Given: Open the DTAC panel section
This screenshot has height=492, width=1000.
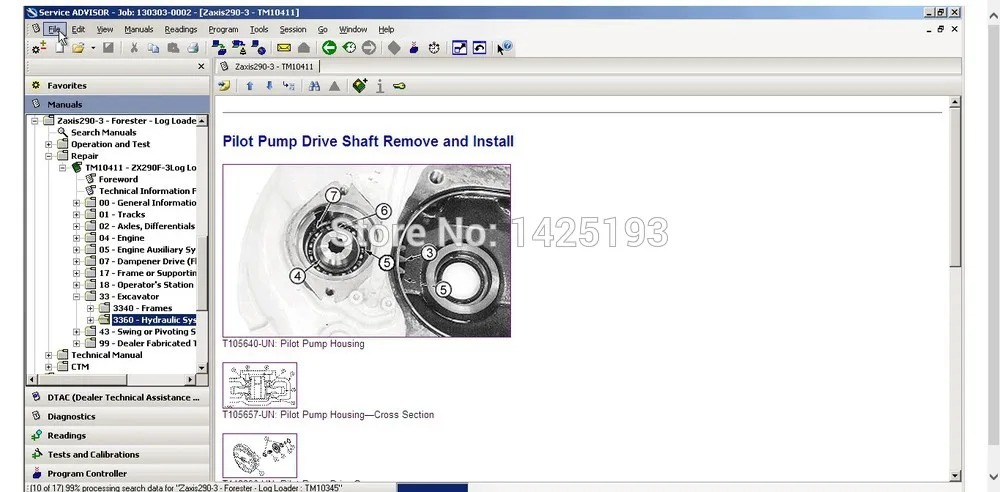Looking at the screenshot, I should (117, 398).
